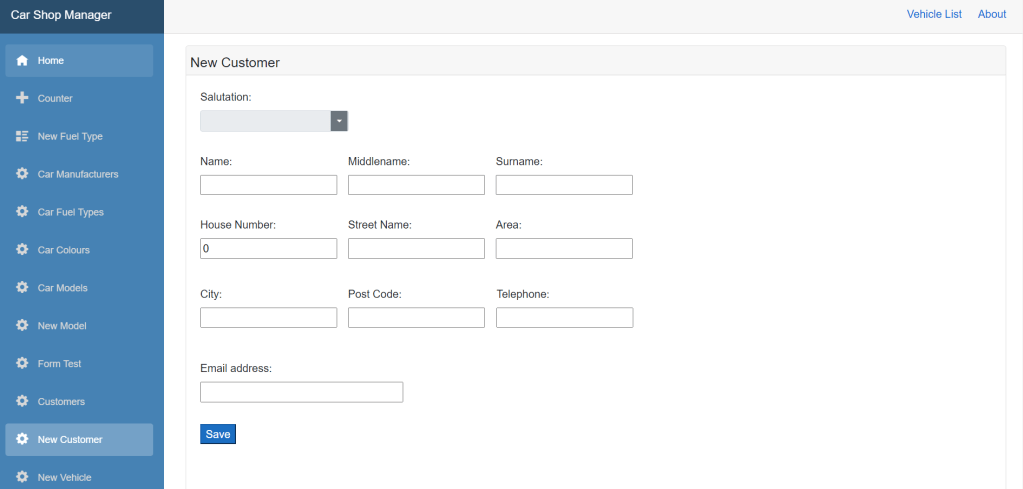Select New Vehicle in the sidebar
Screen dimensions: 1023x489
64,477
